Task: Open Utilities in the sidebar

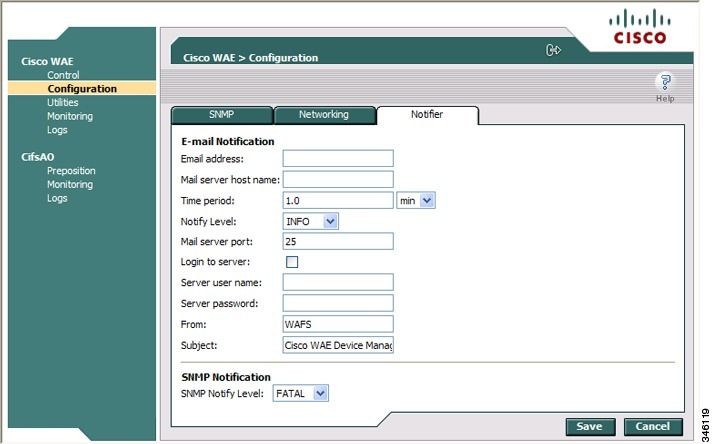Action: (x=63, y=103)
